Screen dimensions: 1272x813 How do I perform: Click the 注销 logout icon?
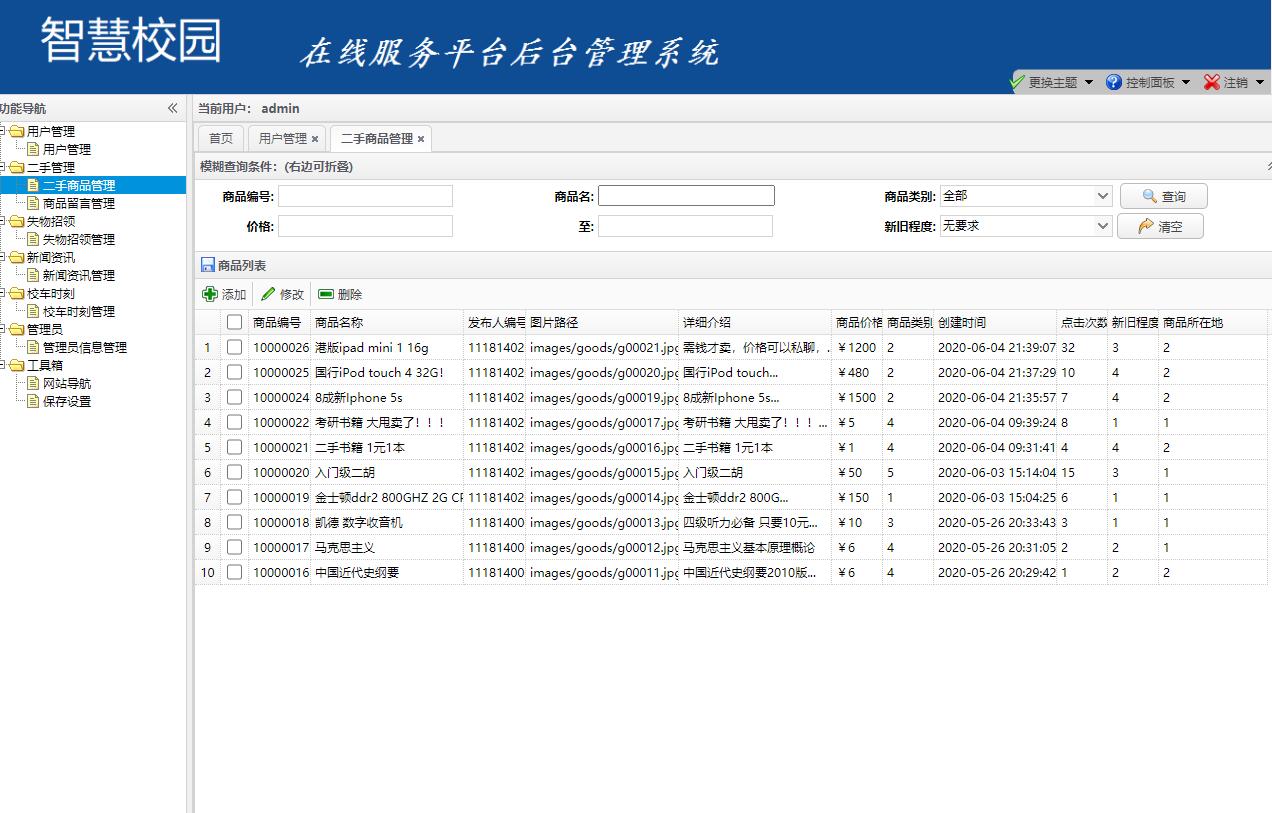(x=1210, y=83)
